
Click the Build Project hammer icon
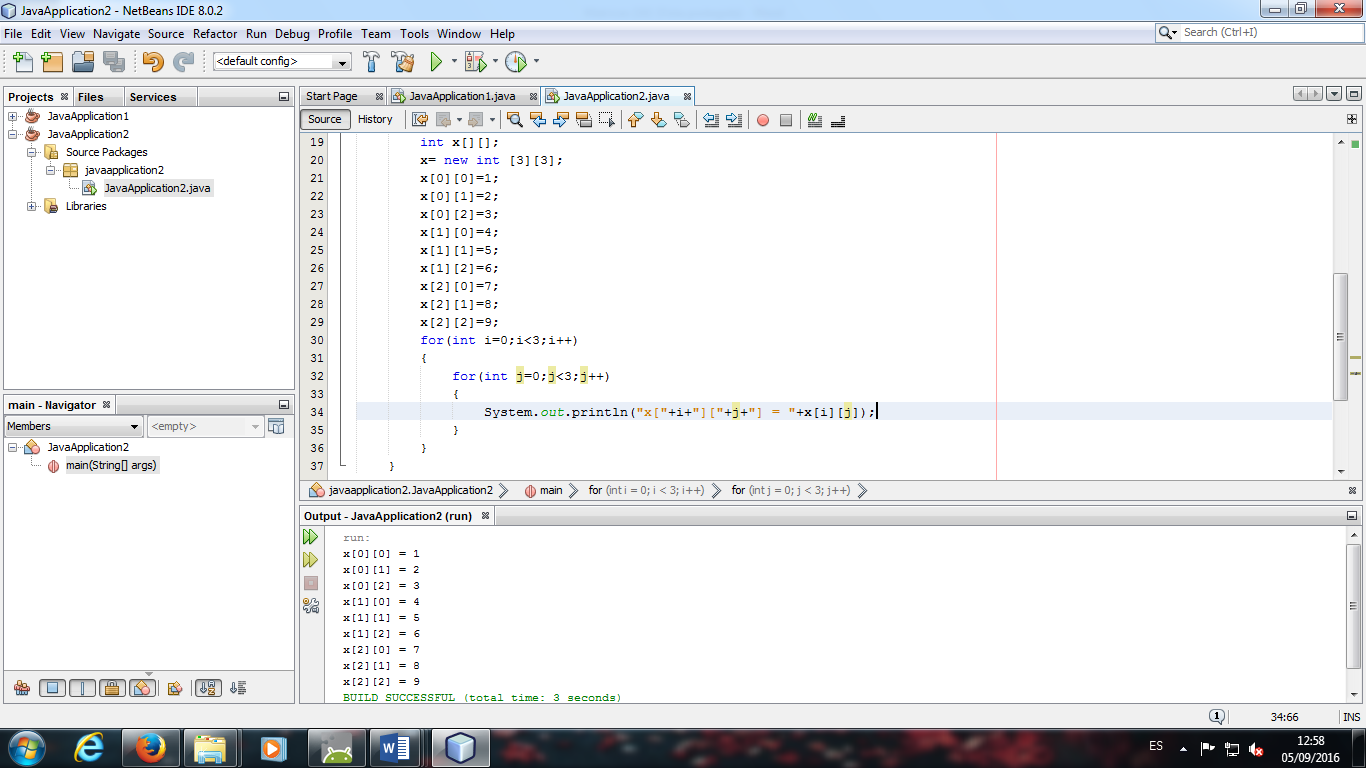[x=370, y=62]
